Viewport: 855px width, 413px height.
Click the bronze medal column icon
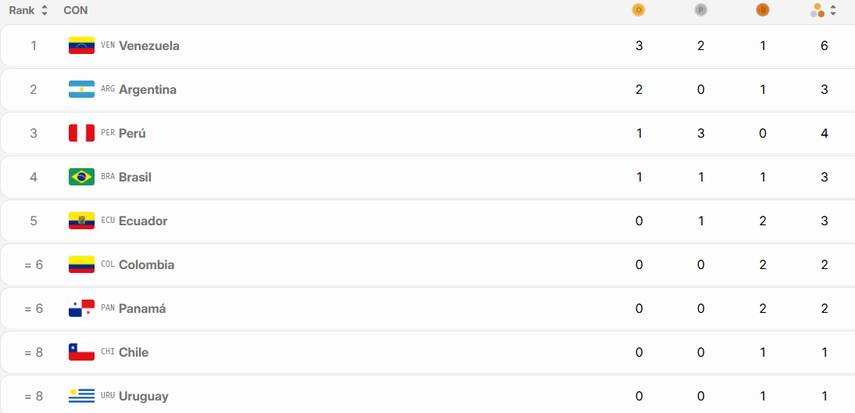click(x=762, y=10)
